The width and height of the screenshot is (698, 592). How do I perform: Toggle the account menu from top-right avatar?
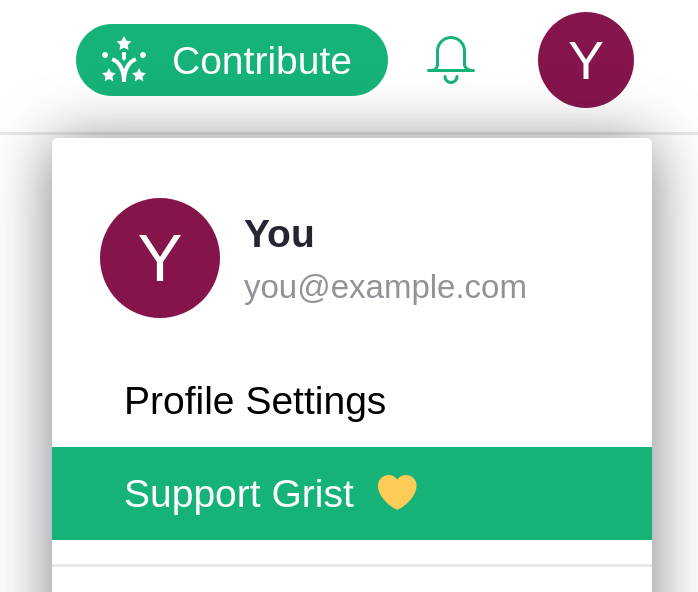pos(585,60)
